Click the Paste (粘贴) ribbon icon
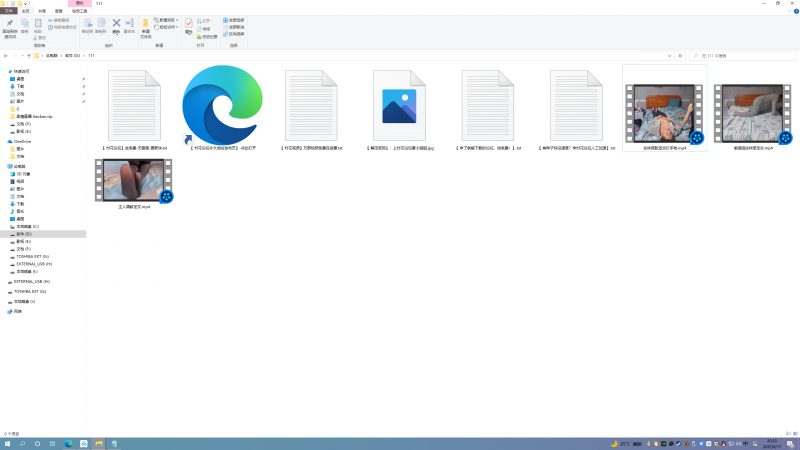The width and height of the screenshot is (800, 450). click(x=38, y=24)
